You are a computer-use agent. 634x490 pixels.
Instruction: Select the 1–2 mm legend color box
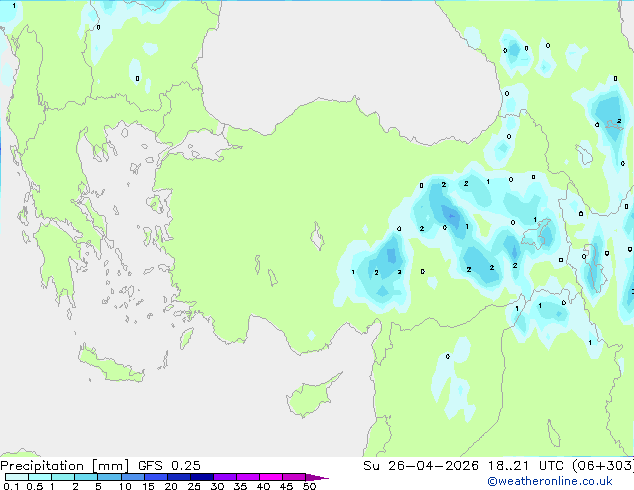[x=63, y=477]
